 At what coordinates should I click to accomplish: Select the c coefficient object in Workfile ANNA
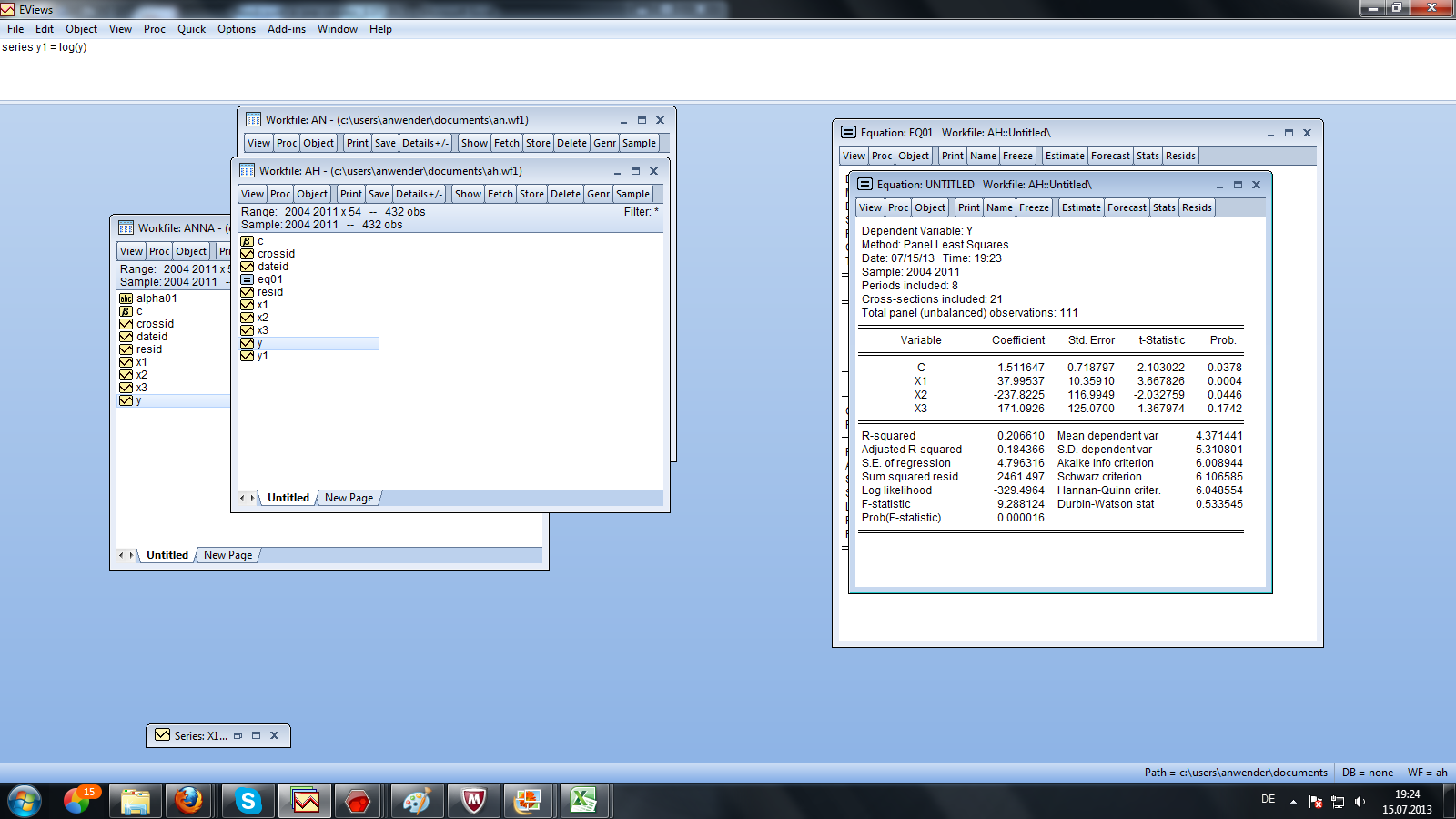tap(131, 311)
